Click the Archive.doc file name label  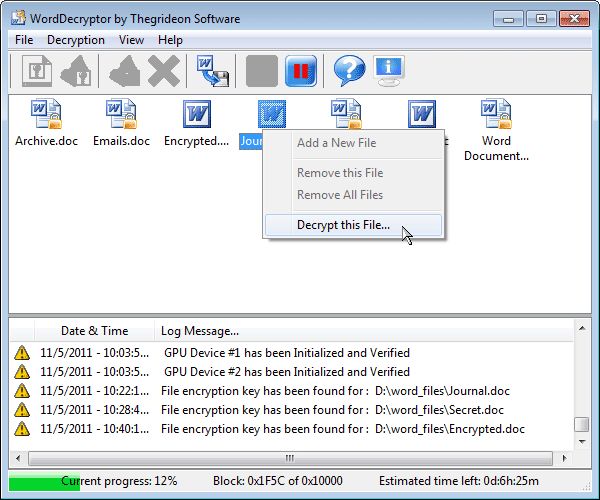[46, 141]
